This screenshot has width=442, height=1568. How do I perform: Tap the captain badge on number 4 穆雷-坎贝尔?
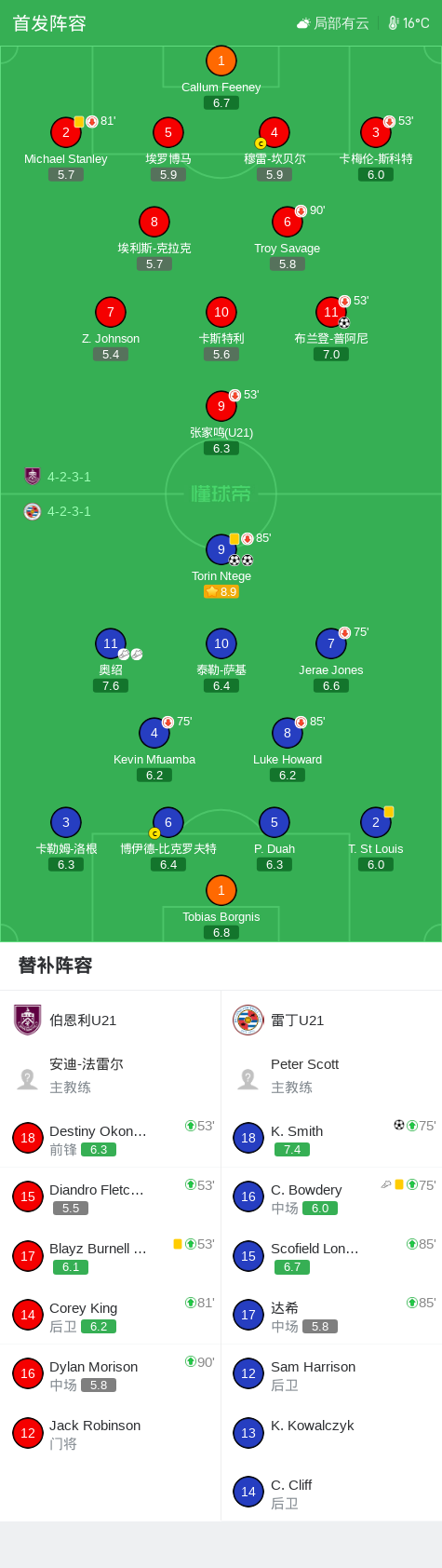click(x=261, y=143)
